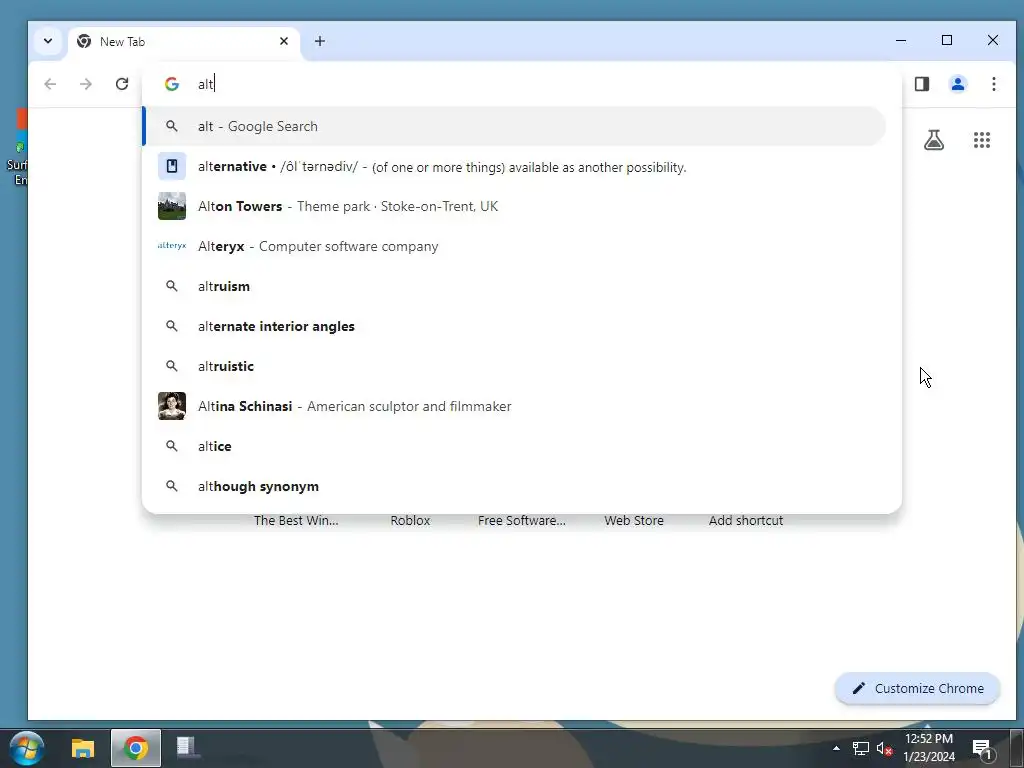Open the document app taskbar icon
This screenshot has height=768, width=1024.
(x=188, y=748)
